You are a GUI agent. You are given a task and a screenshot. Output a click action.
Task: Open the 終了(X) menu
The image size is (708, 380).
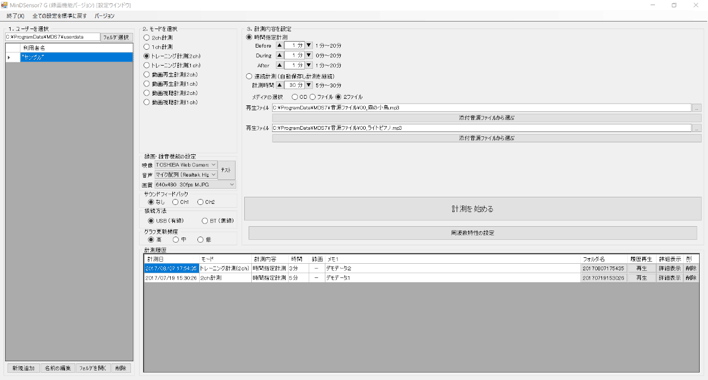pyautogui.click(x=15, y=16)
